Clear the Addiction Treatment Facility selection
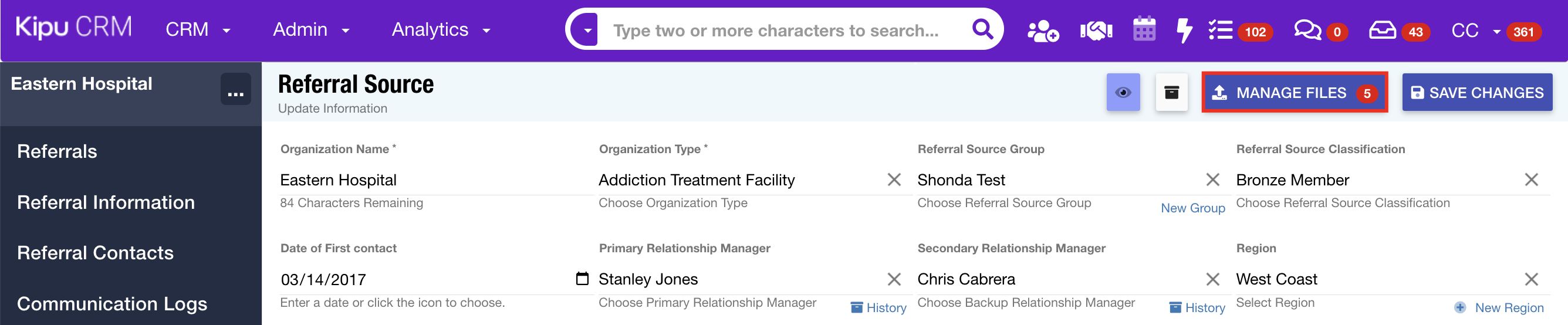 (894, 180)
